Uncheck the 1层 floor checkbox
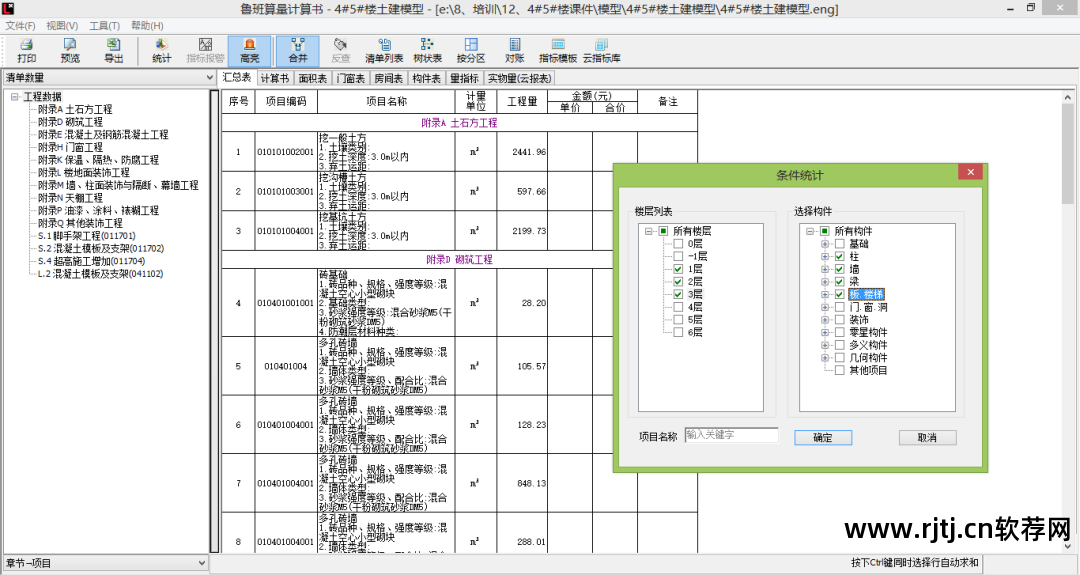The width and height of the screenshot is (1080, 575). point(678,269)
